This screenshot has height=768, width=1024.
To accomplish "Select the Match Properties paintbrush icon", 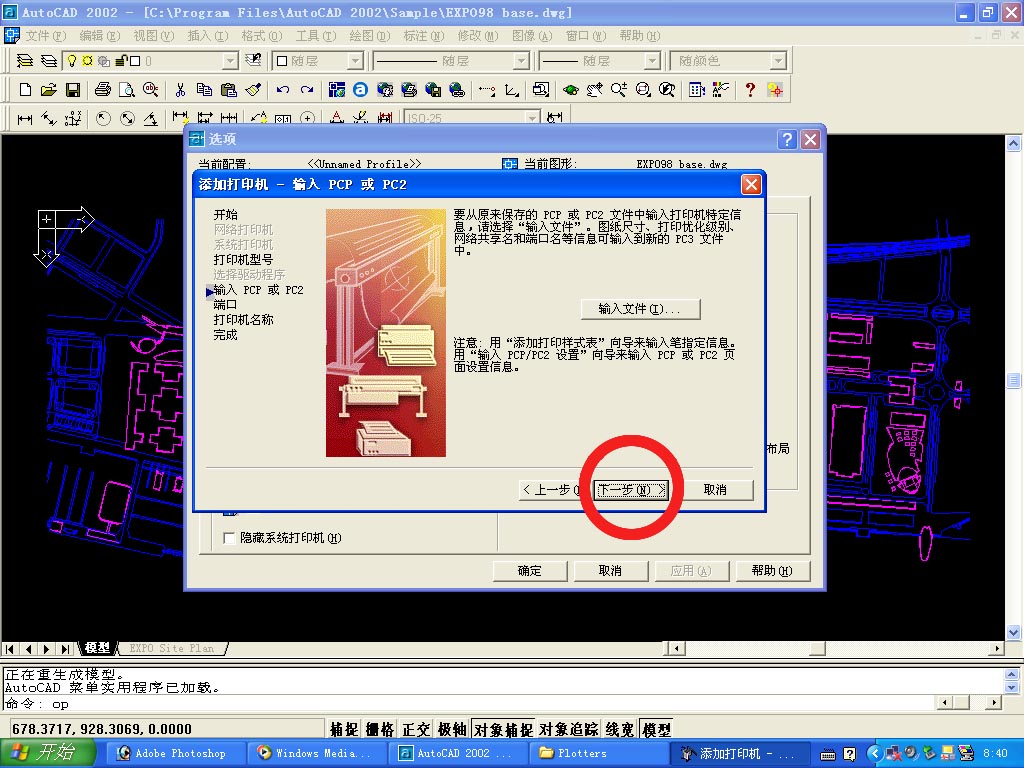I will click(253, 90).
